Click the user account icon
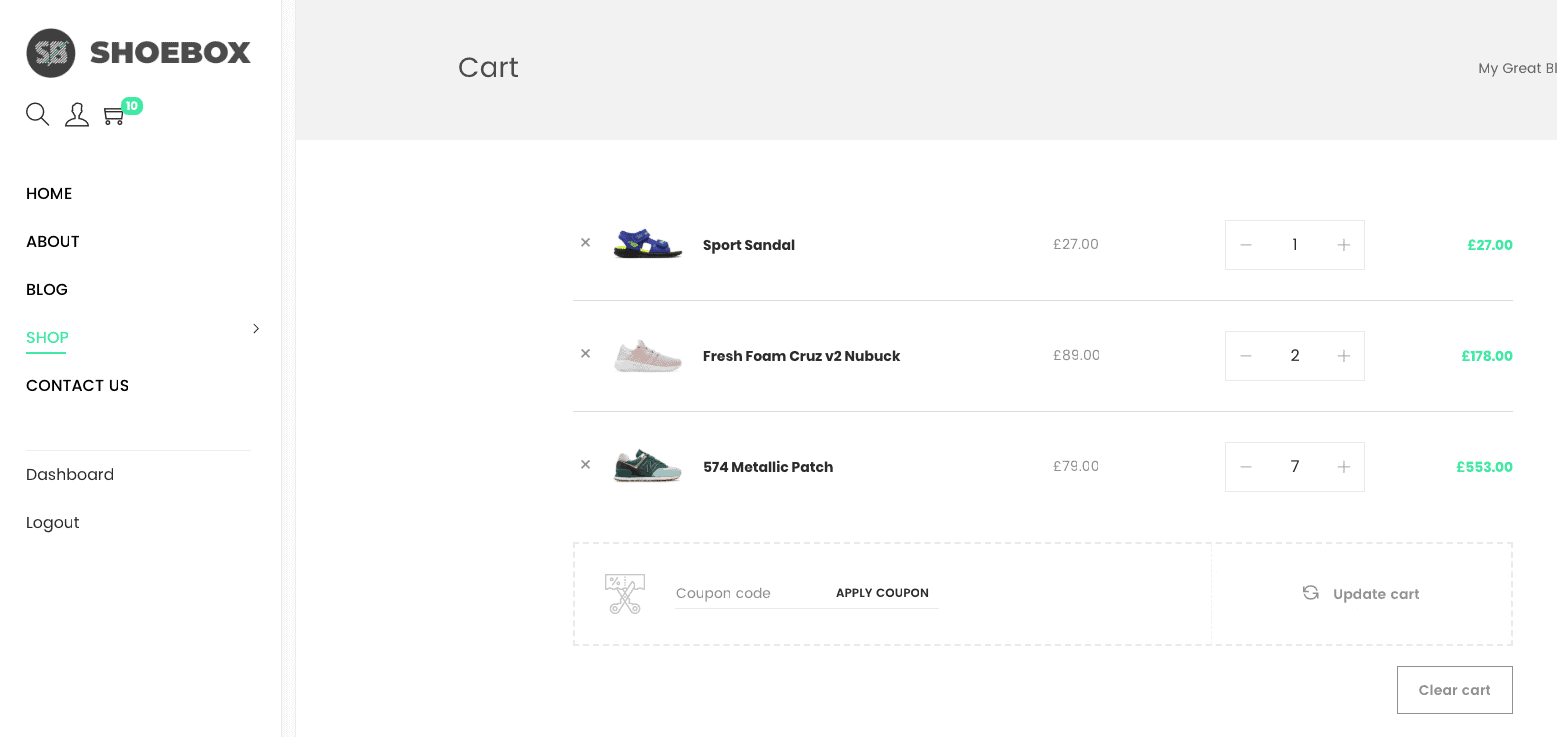 coord(77,115)
